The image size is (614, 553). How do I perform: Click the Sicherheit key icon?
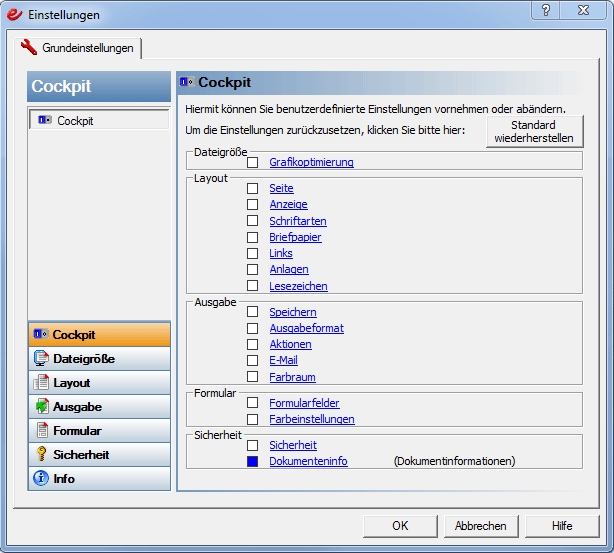pyautogui.click(x=41, y=455)
